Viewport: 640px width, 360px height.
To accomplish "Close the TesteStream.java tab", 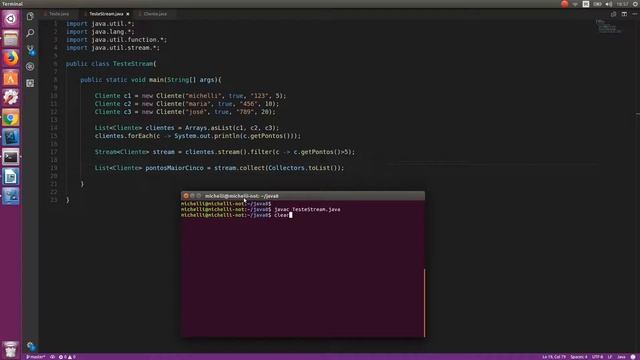I will pos(128,14).
